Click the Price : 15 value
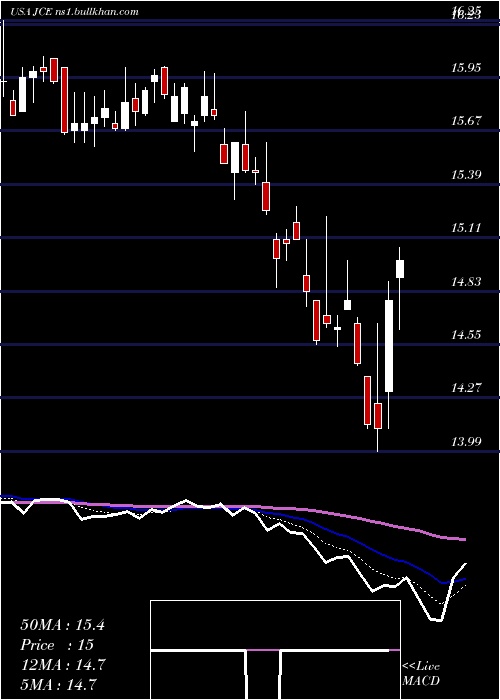This screenshot has height=700, width=500. coord(57,645)
